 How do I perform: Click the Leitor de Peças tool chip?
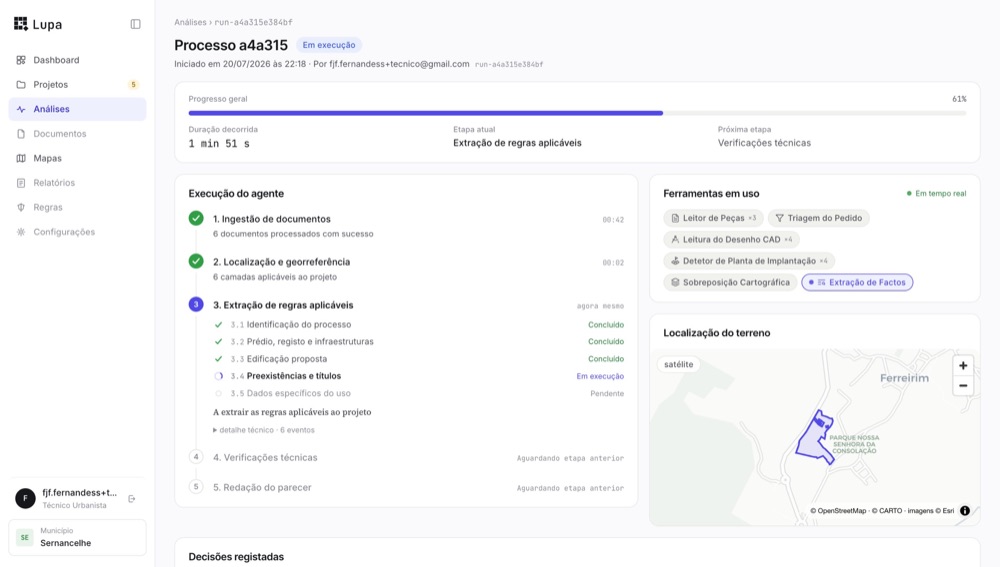point(713,218)
